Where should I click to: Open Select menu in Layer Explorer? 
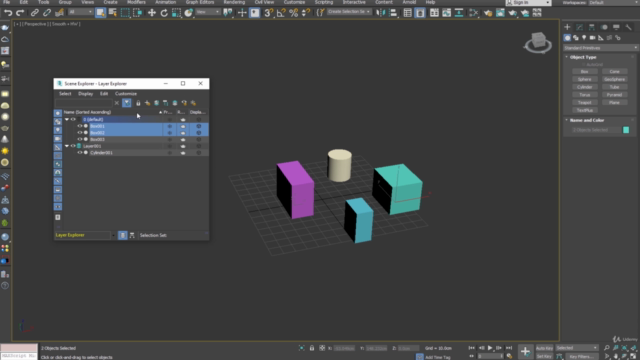point(65,94)
